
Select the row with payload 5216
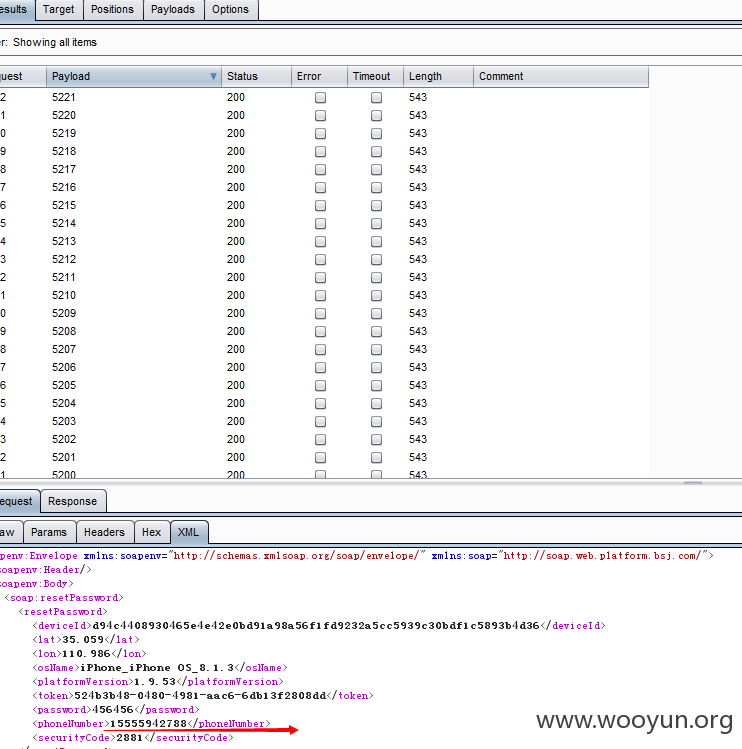point(324,187)
